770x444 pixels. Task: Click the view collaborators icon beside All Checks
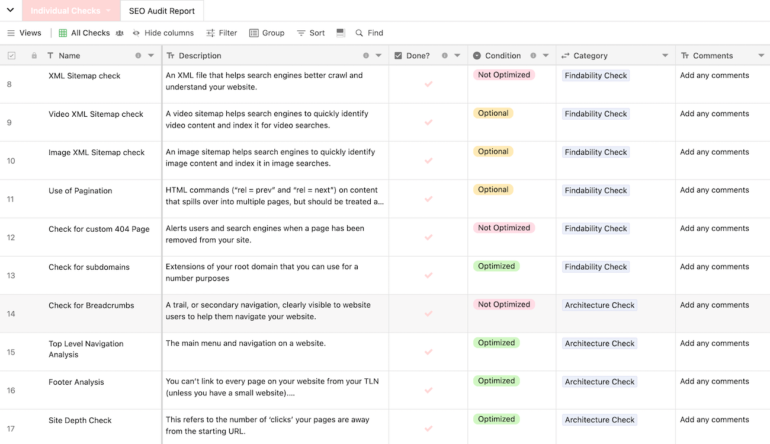coord(119,33)
